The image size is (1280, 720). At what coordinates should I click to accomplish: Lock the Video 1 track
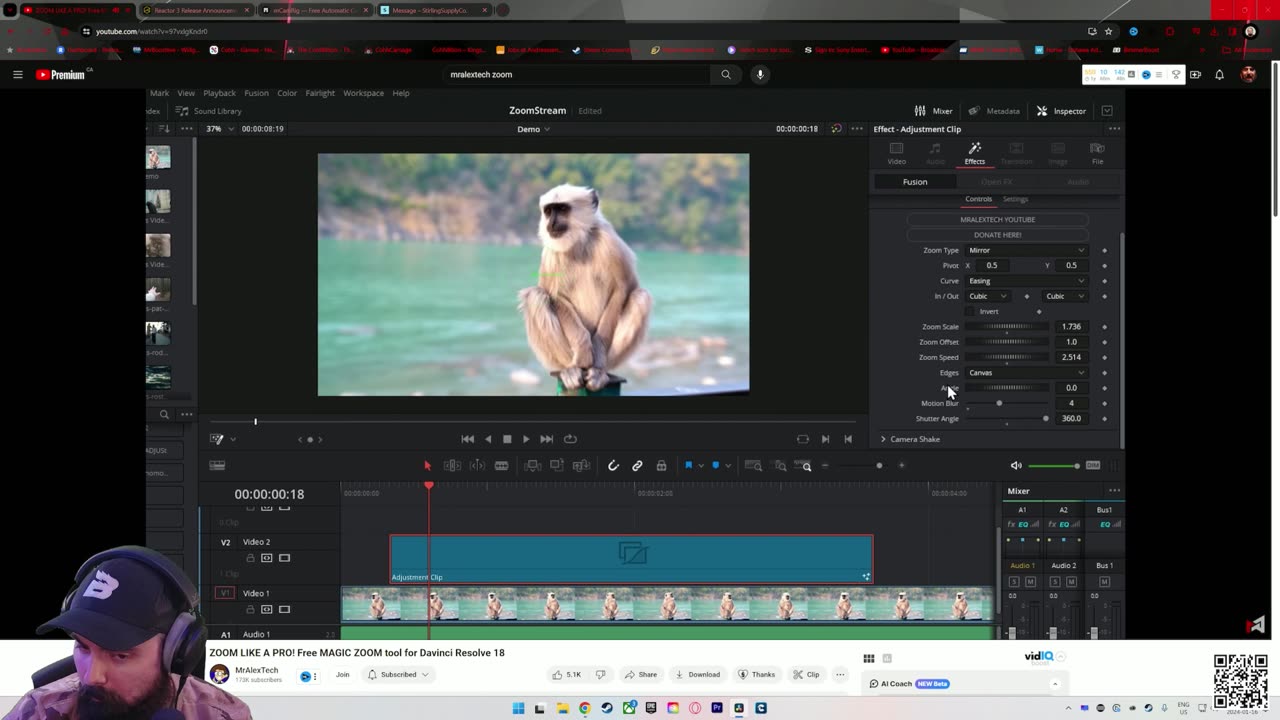250,609
